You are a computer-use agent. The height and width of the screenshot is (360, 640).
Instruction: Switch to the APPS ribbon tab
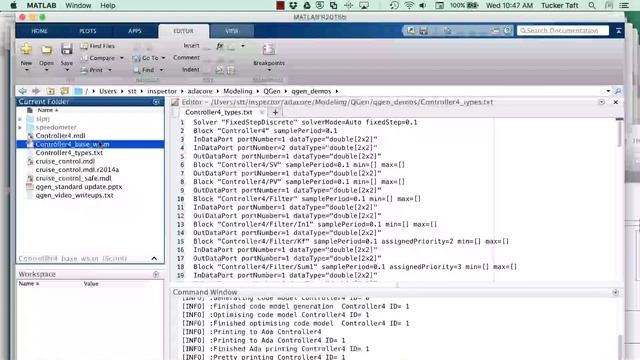(135, 31)
